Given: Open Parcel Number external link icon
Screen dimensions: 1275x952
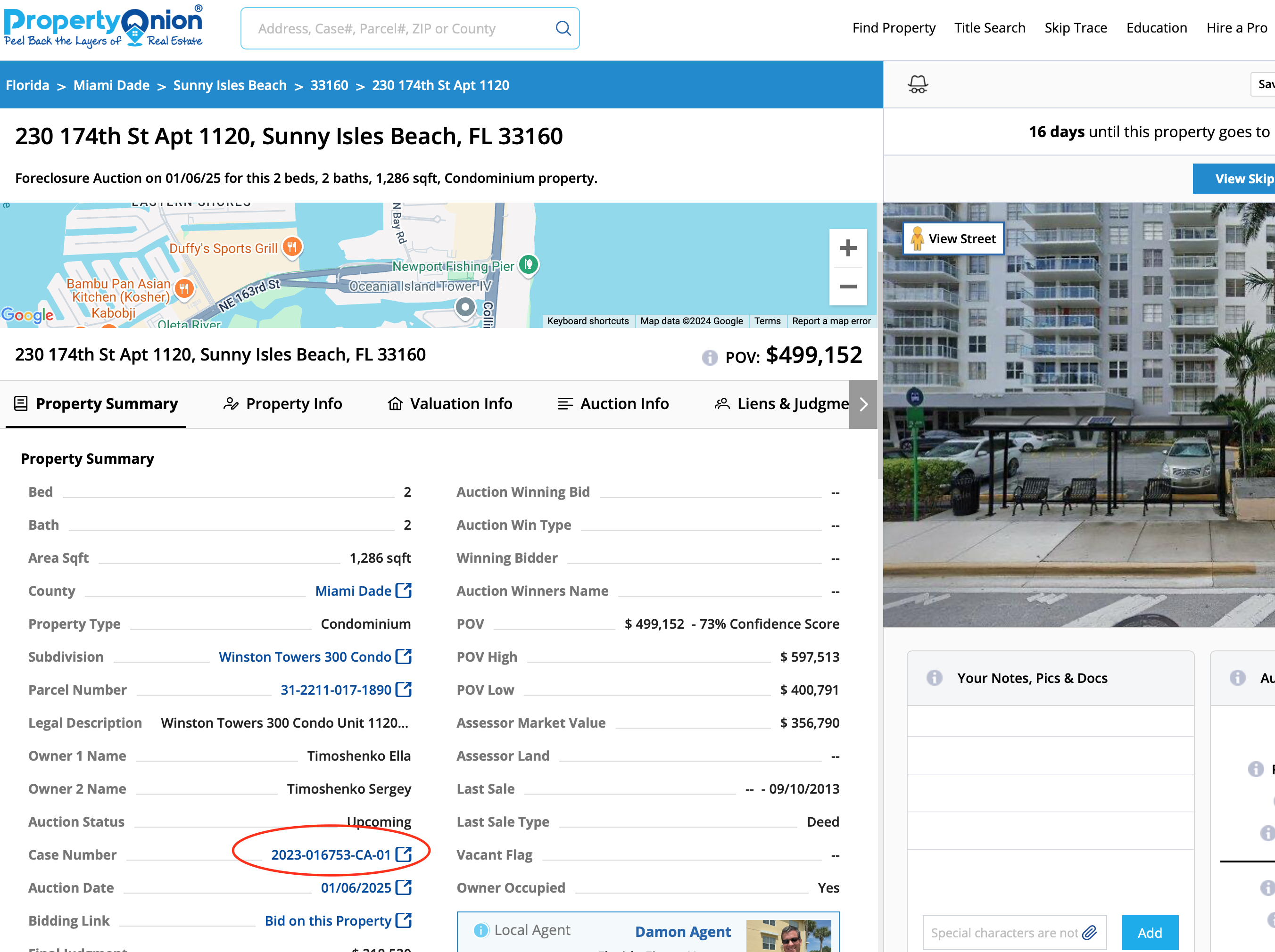Looking at the screenshot, I should coord(404,689).
